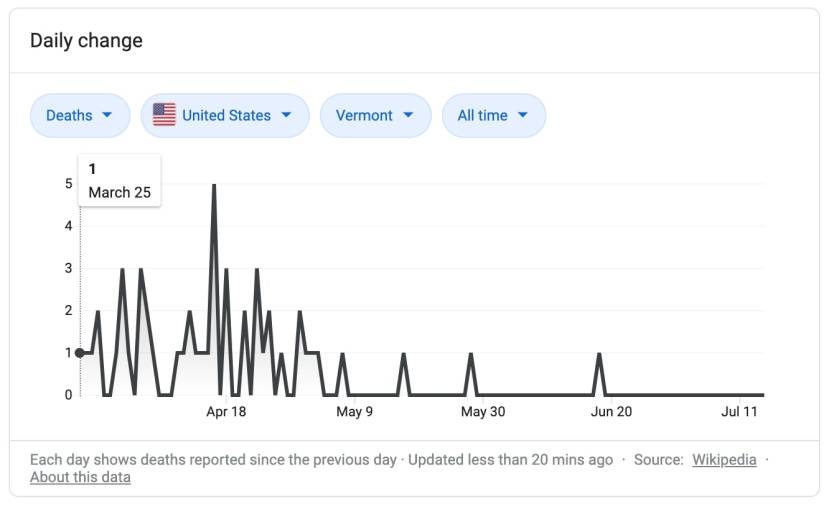The height and width of the screenshot is (507, 834).
Task: Click the Jun 20 axis label
Action: 611,411
